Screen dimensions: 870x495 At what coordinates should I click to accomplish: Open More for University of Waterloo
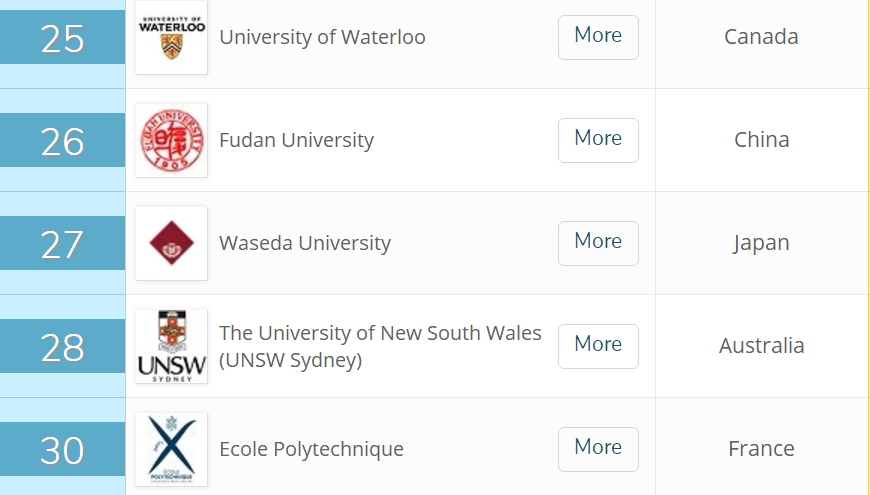tap(598, 37)
